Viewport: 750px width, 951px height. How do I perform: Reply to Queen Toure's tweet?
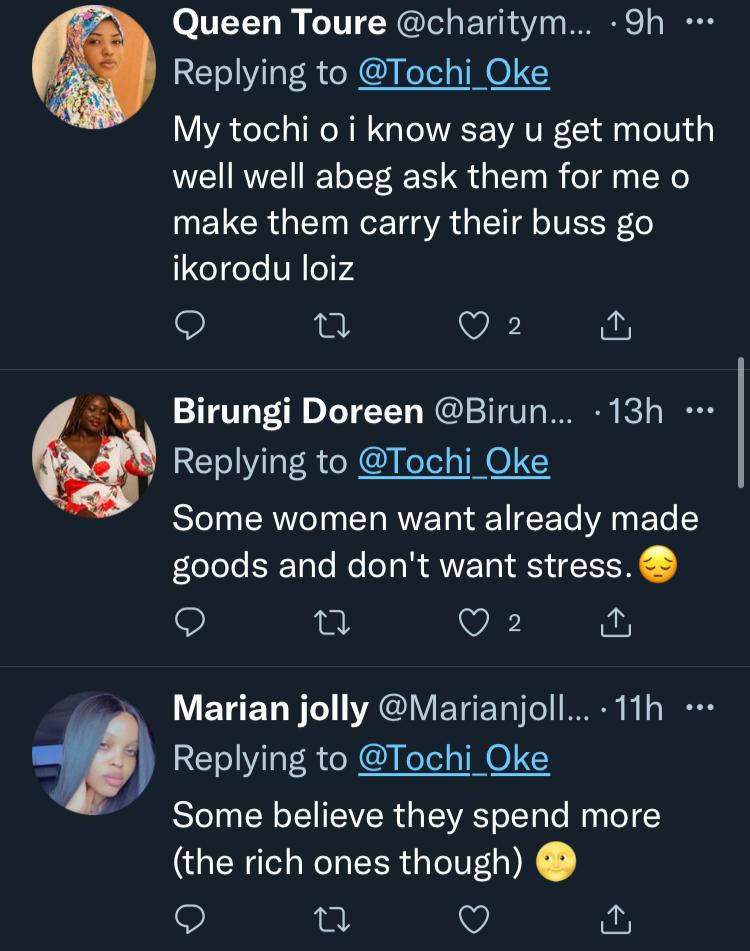pyautogui.click(x=190, y=325)
